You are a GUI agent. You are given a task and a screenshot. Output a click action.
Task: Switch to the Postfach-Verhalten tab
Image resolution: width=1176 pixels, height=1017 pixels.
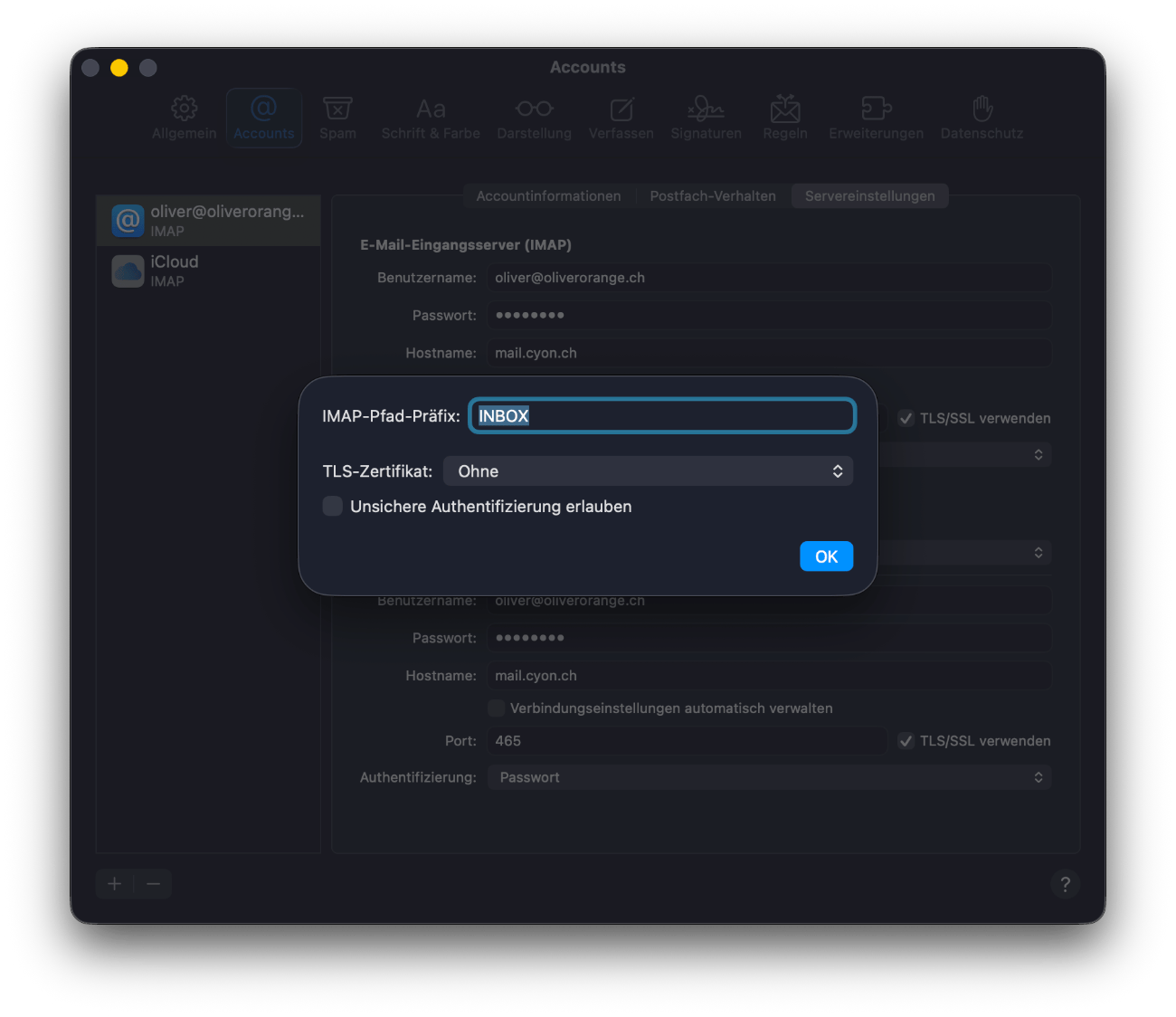[x=713, y=196]
